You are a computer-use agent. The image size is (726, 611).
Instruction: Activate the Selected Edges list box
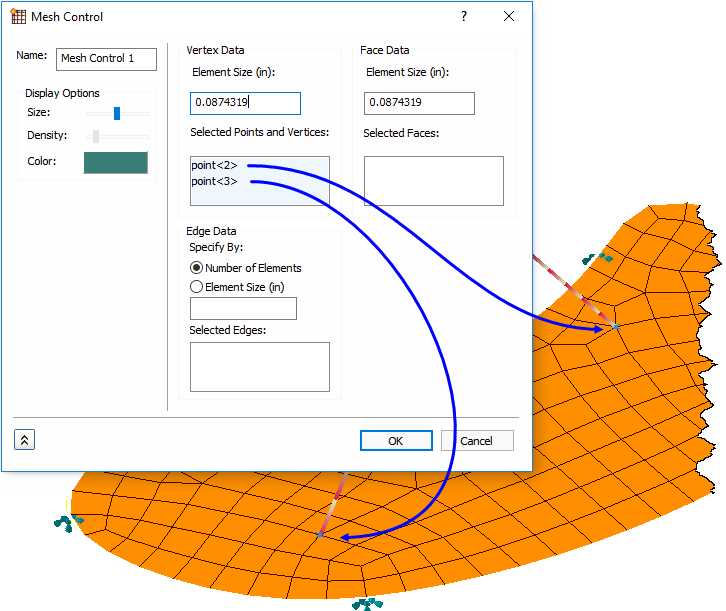point(259,367)
